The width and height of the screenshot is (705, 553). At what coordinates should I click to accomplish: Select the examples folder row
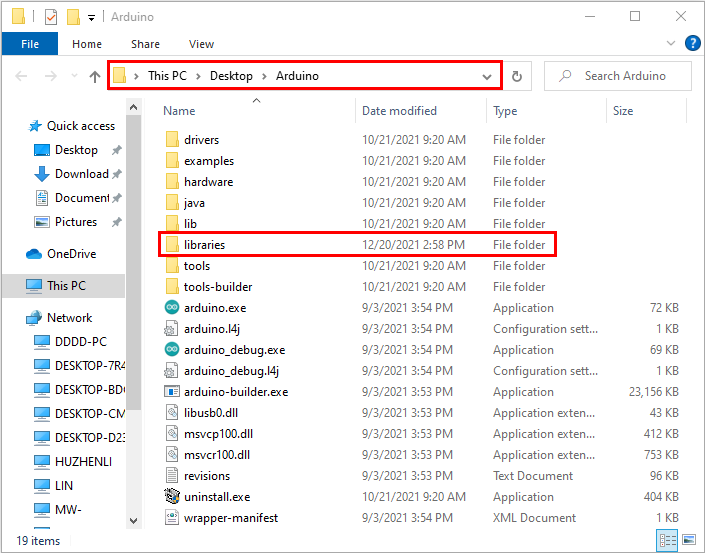click(423, 161)
